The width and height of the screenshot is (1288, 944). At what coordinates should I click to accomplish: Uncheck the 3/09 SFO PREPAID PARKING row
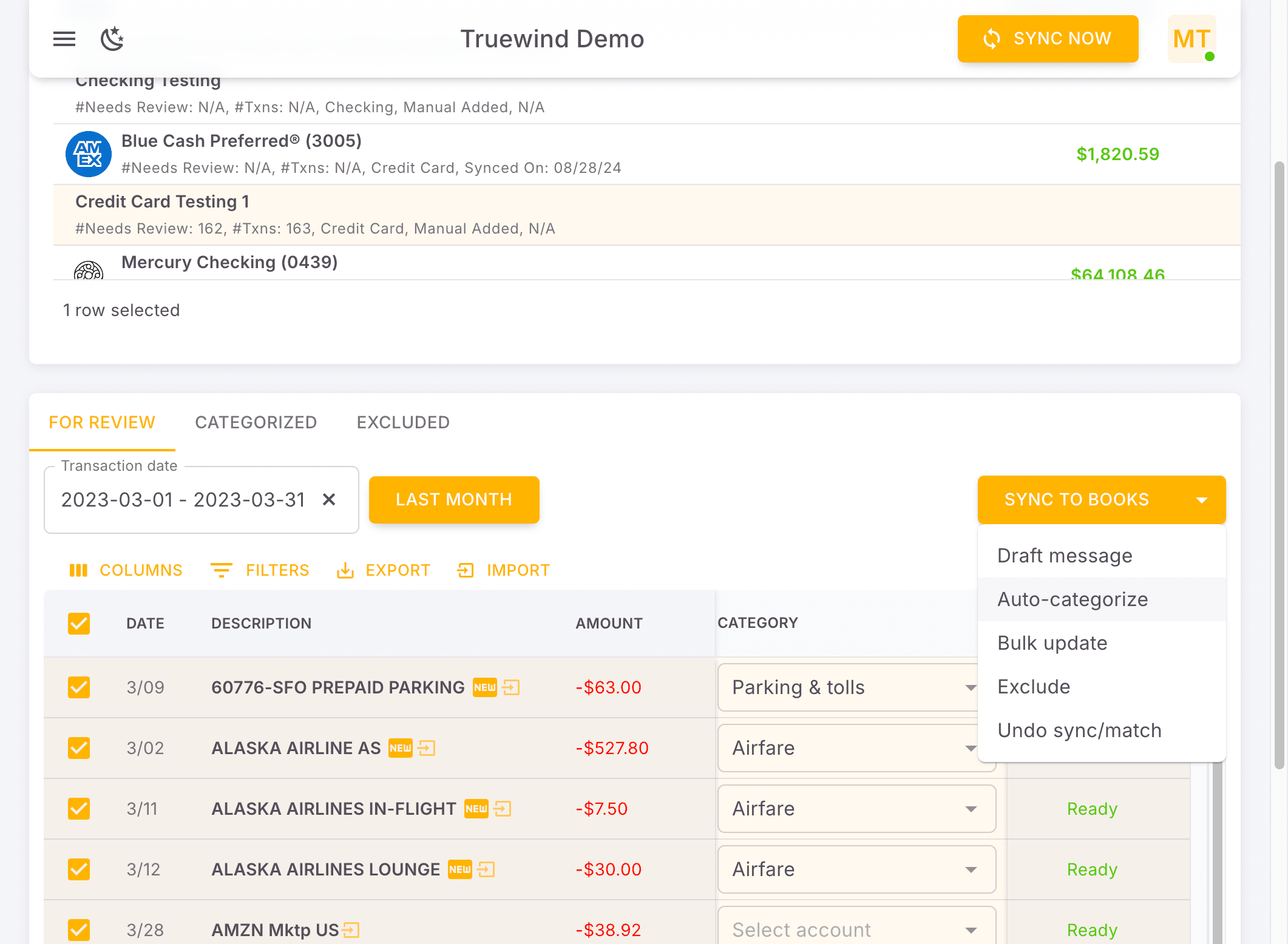click(79, 687)
